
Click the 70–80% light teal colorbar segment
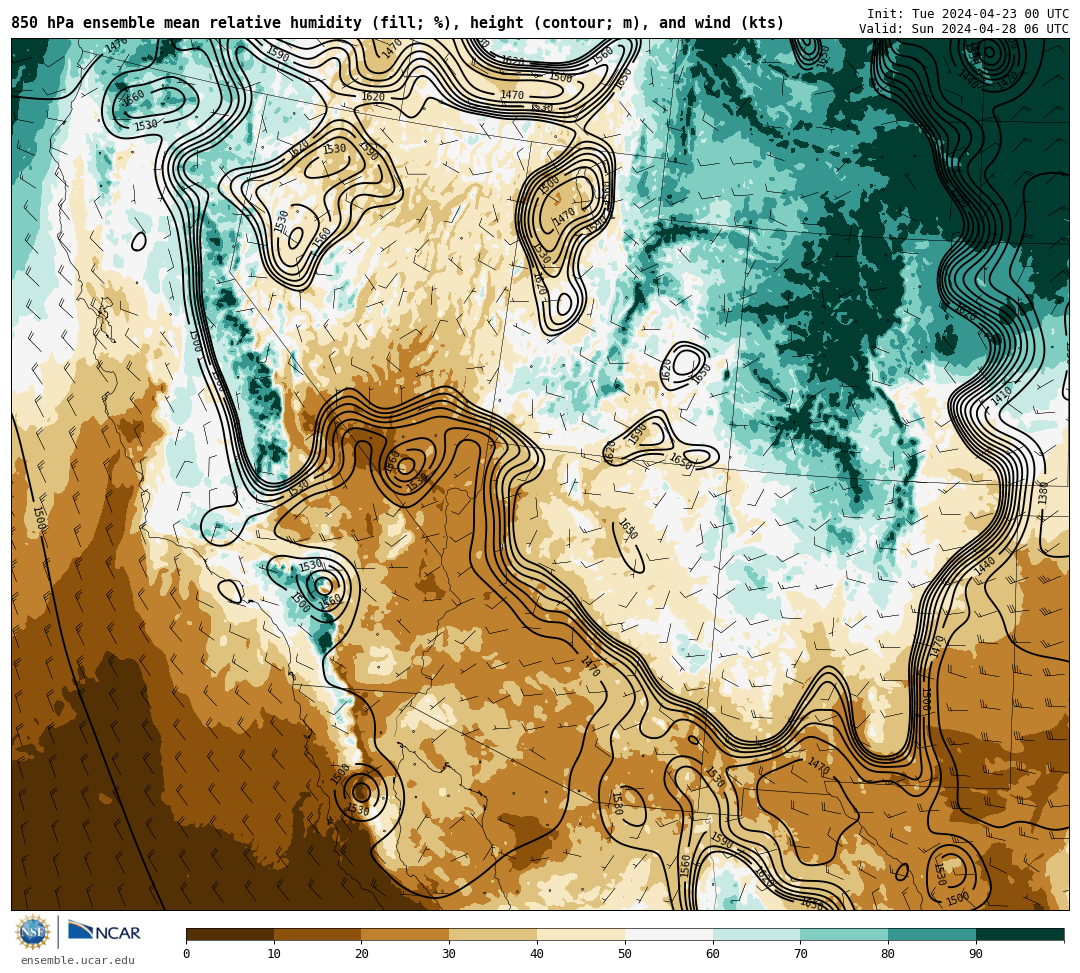844,934
